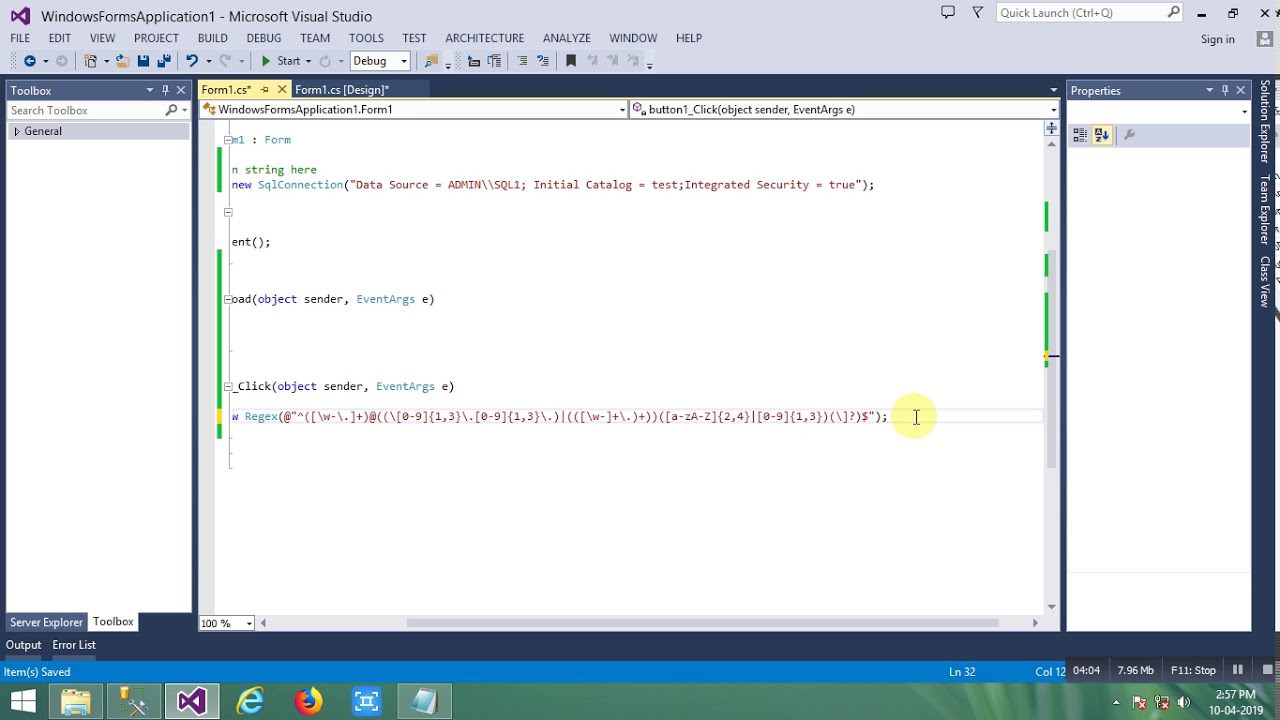This screenshot has height=720, width=1280.
Task: Click the editor horizontal scrollbar thumb
Action: [702, 623]
